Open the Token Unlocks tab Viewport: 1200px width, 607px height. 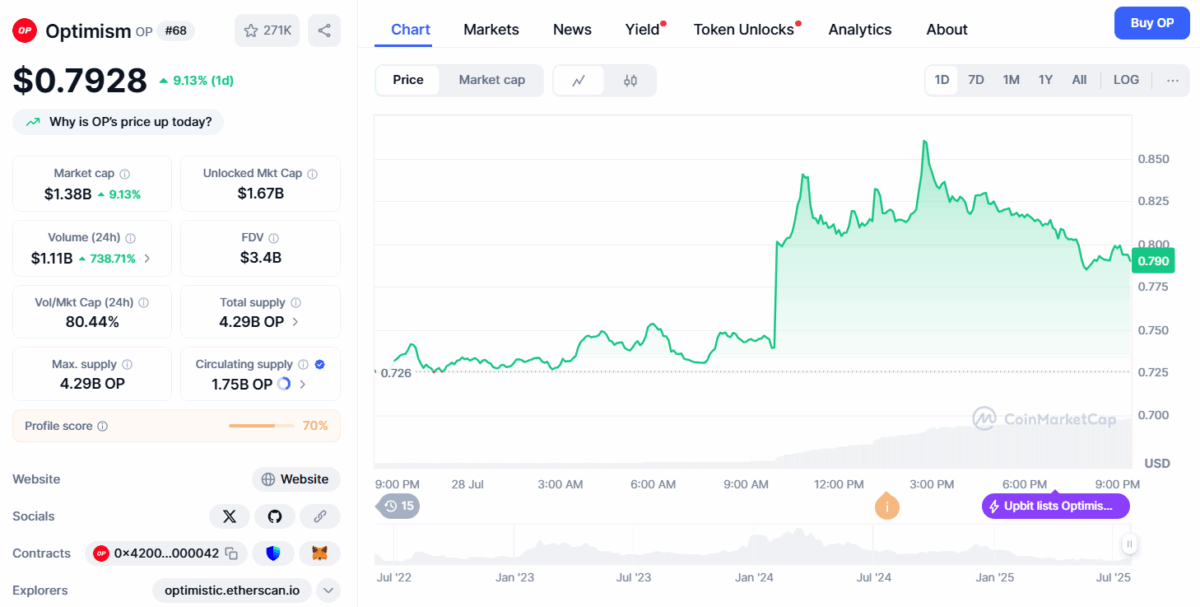tap(744, 29)
